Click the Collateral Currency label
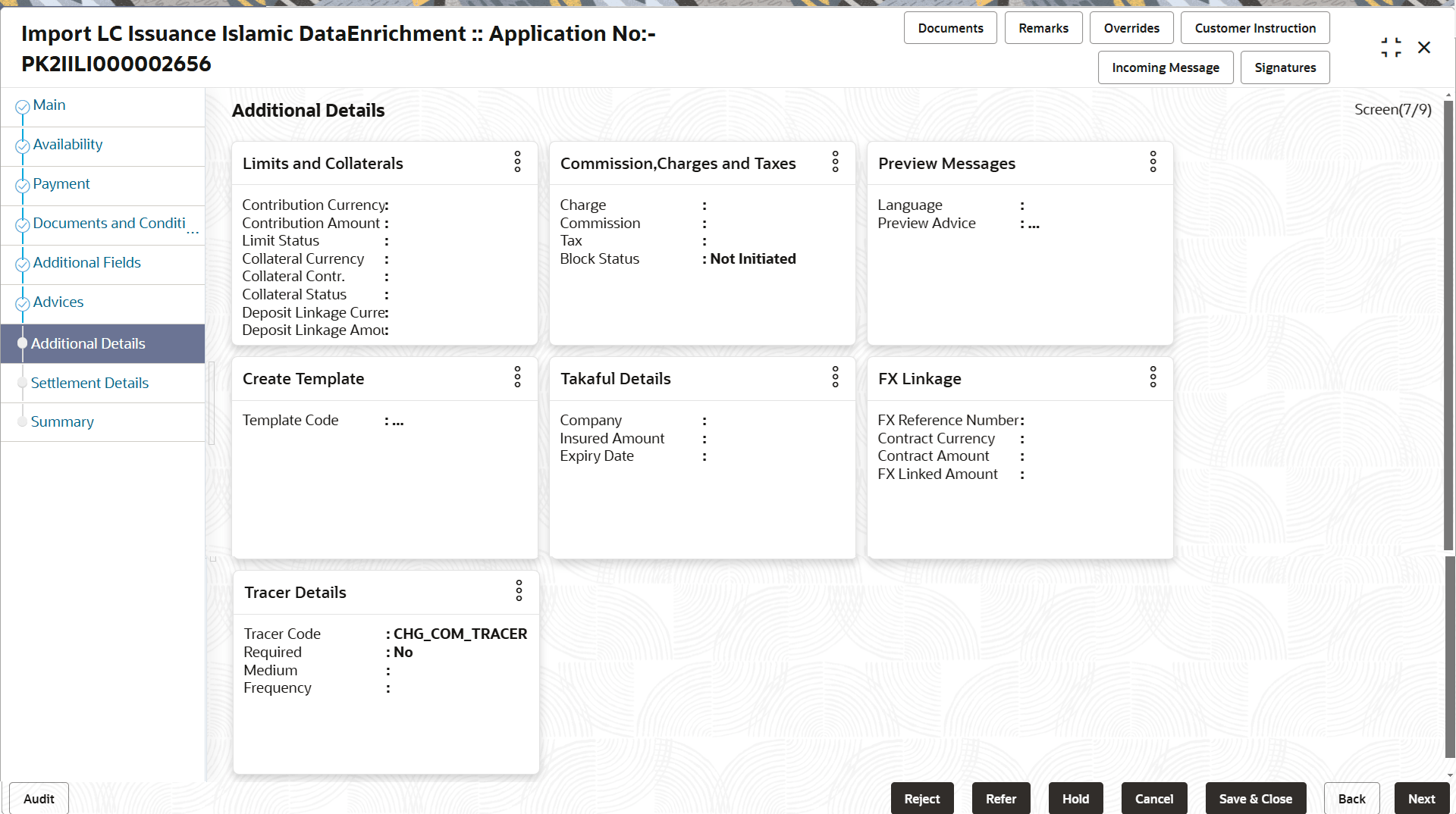Image resolution: width=1456 pixels, height=814 pixels. [303, 259]
